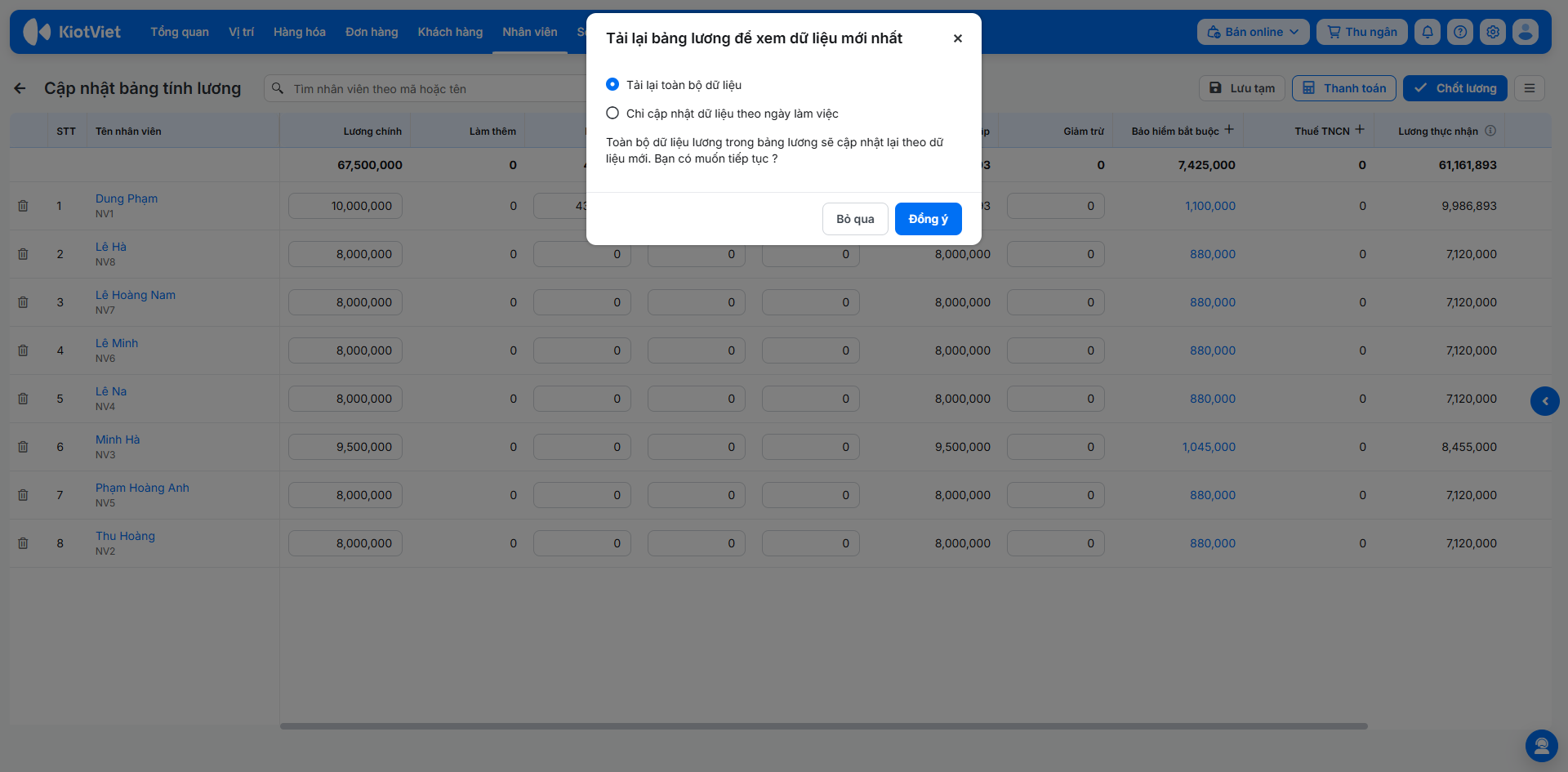The image size is (1568, 772).
Task: Click the KiotViet logo
Action: click(x=72, y=32)
